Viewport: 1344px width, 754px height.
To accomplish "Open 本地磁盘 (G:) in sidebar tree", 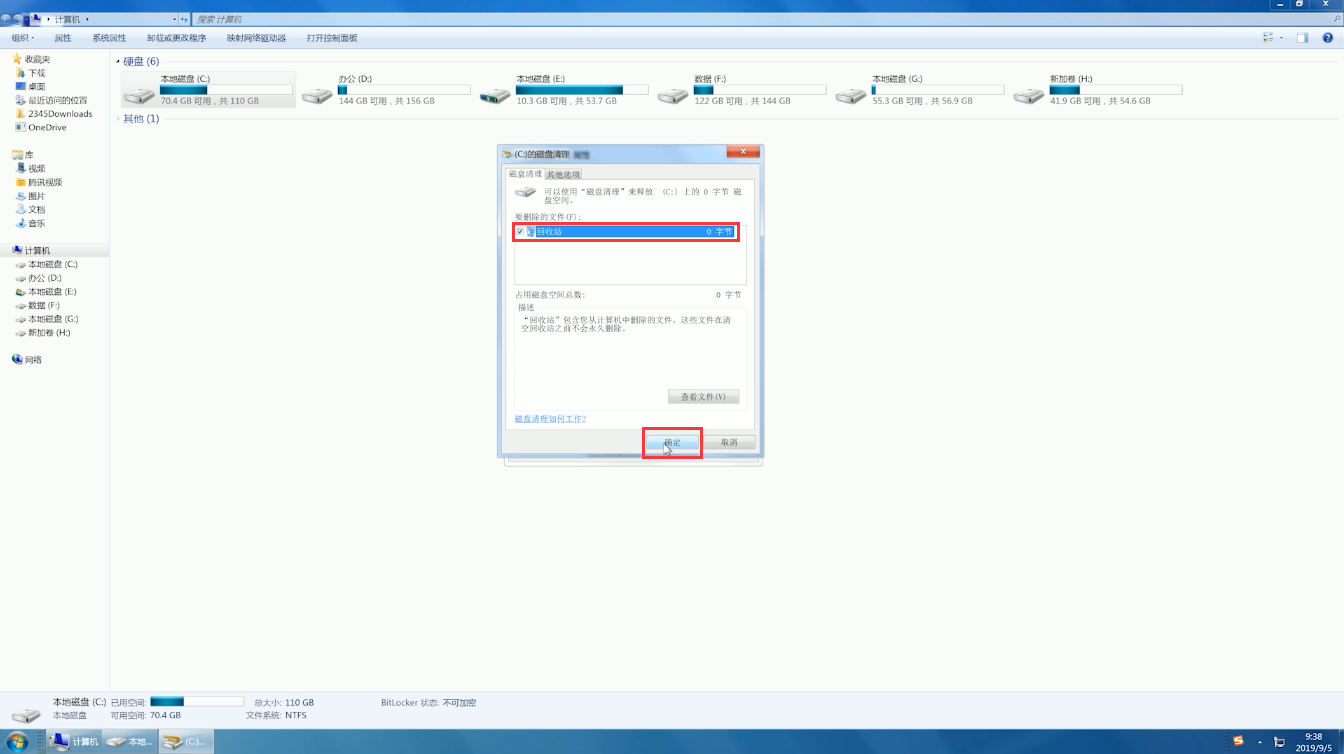I will click(46, 319).
